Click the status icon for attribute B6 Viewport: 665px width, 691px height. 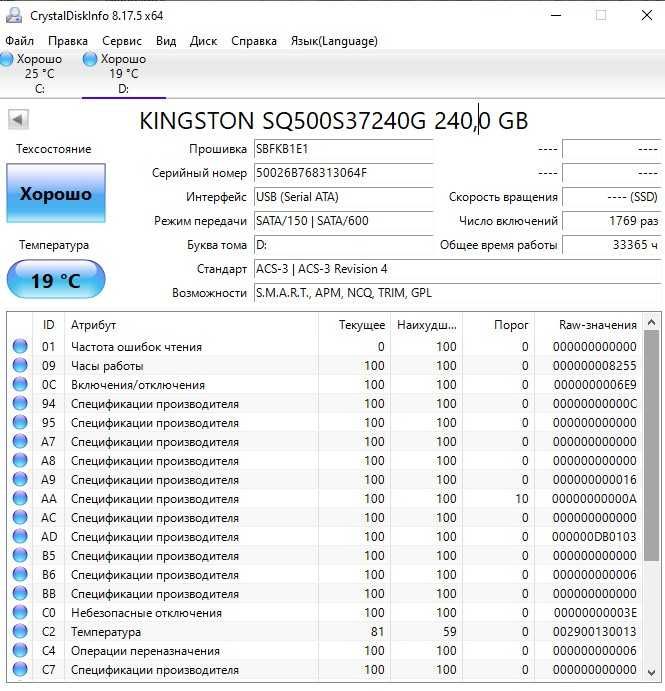coord(20,574)
